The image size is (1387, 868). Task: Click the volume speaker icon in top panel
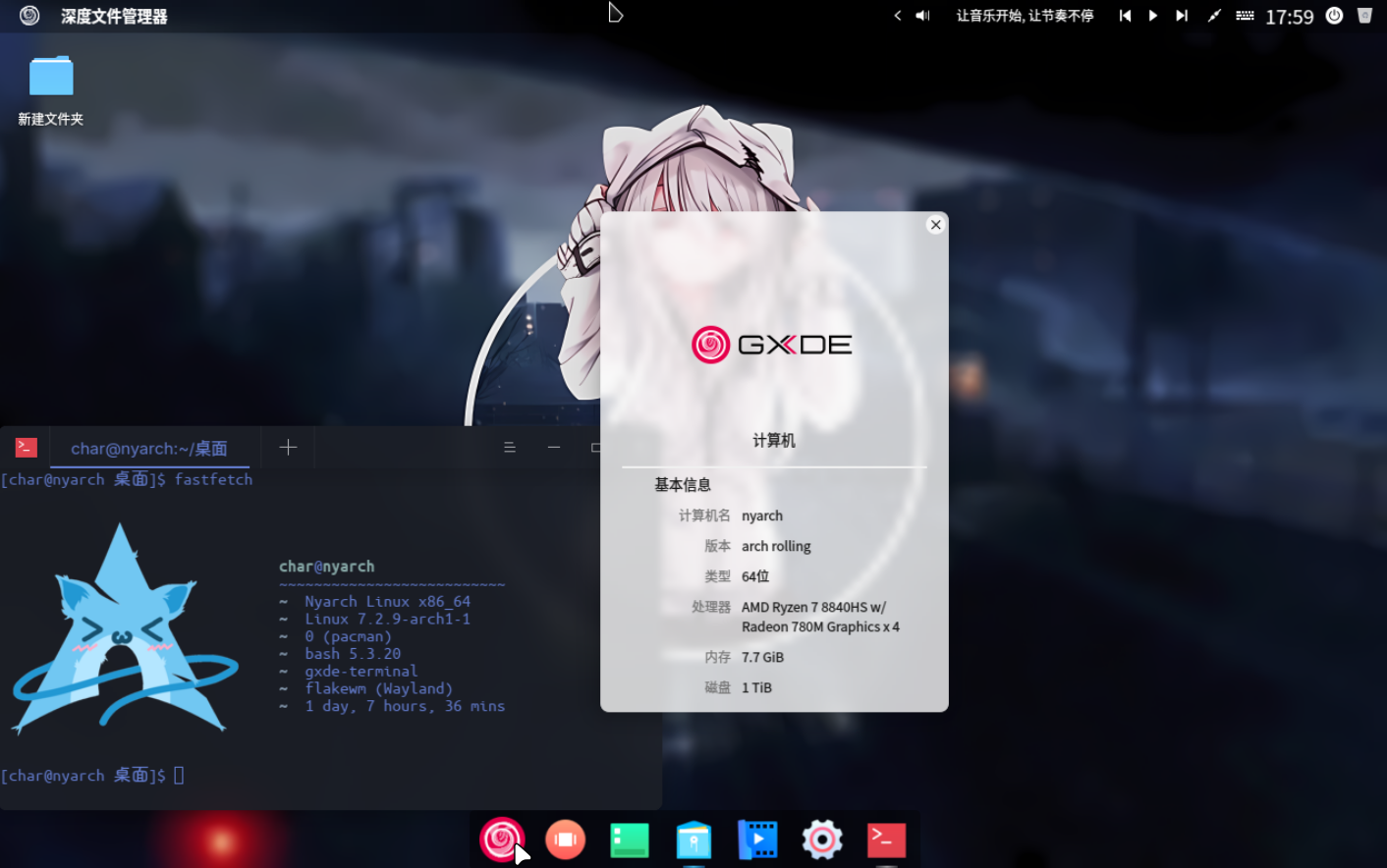click(x=922, y=16)
